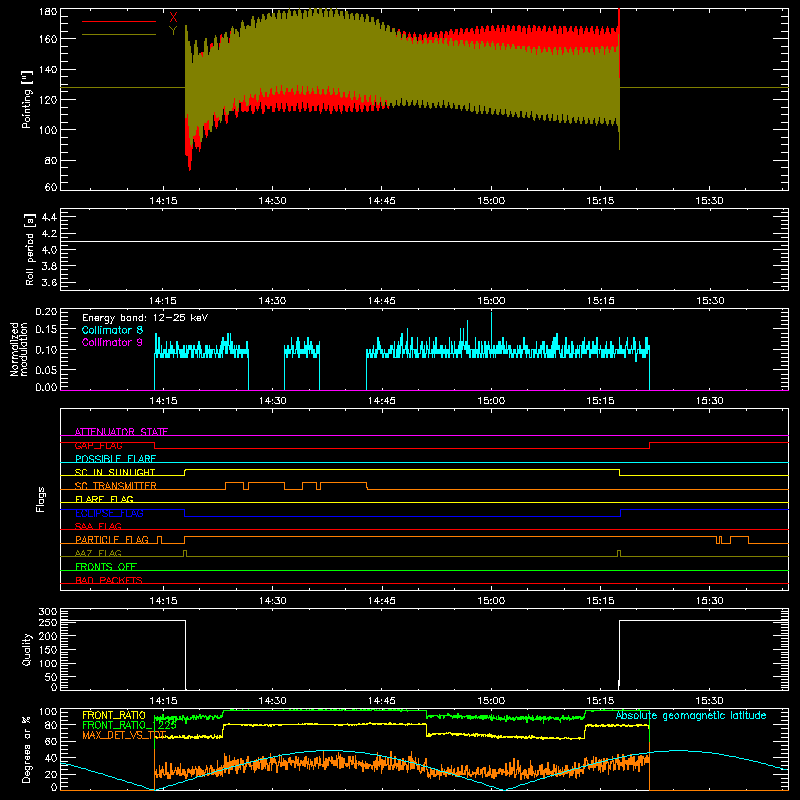Select the SC_IN_SUNLIGHT label
800x800 pixels.
click(115, 472)
